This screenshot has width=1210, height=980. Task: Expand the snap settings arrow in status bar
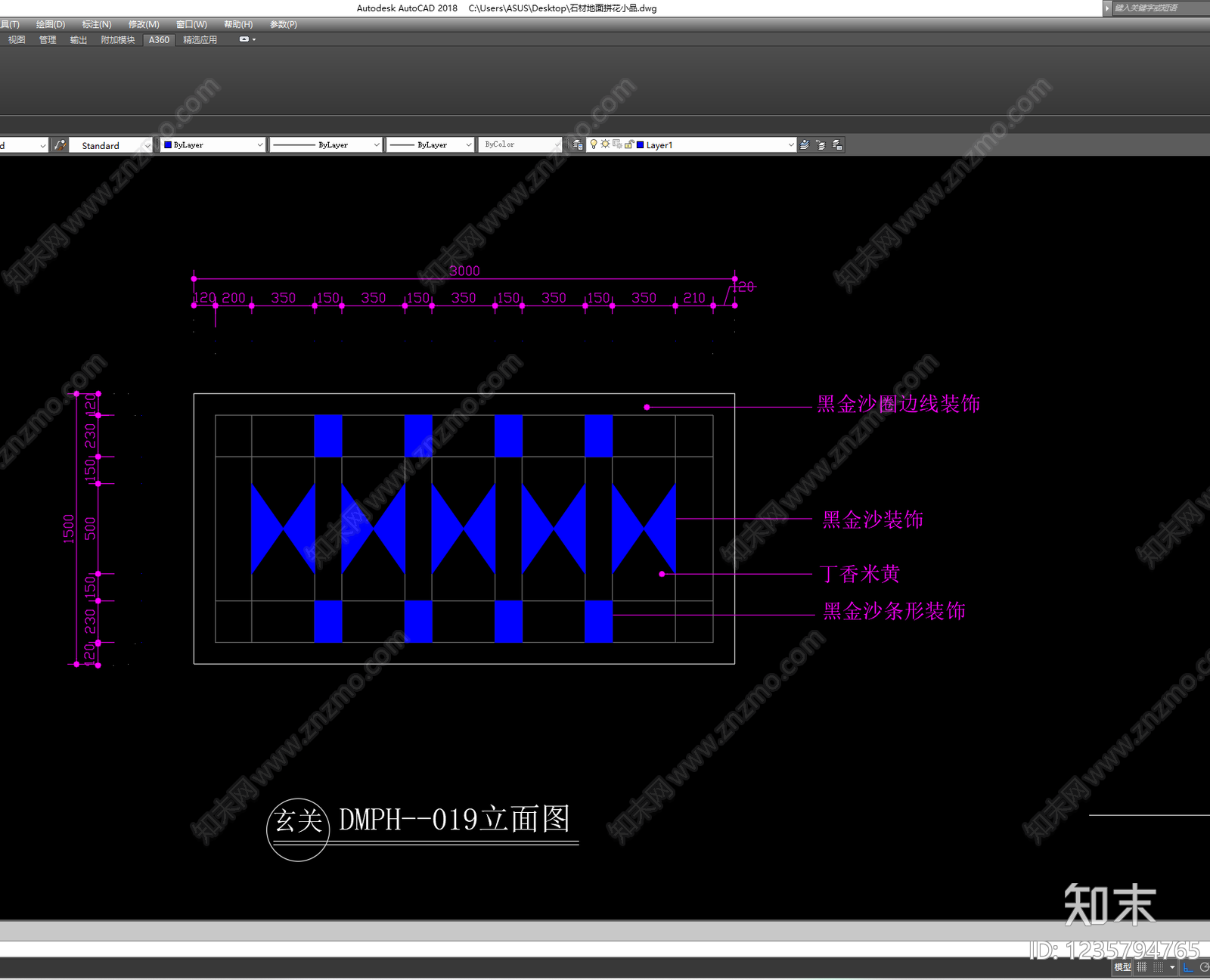[1172, 967]
